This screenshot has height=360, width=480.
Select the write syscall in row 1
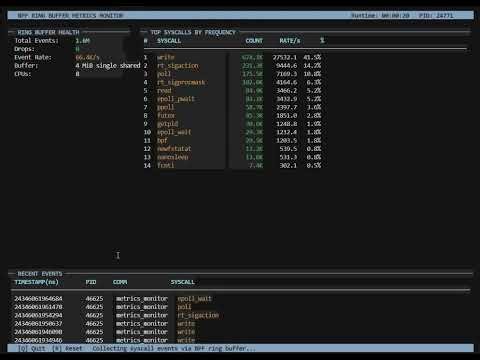pyautogui.click(x=166, y=57)
